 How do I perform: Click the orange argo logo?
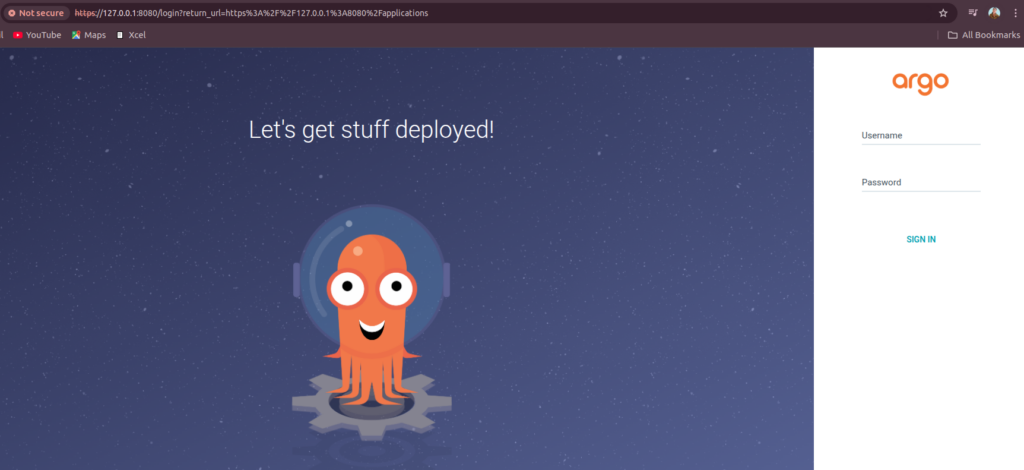920,83
